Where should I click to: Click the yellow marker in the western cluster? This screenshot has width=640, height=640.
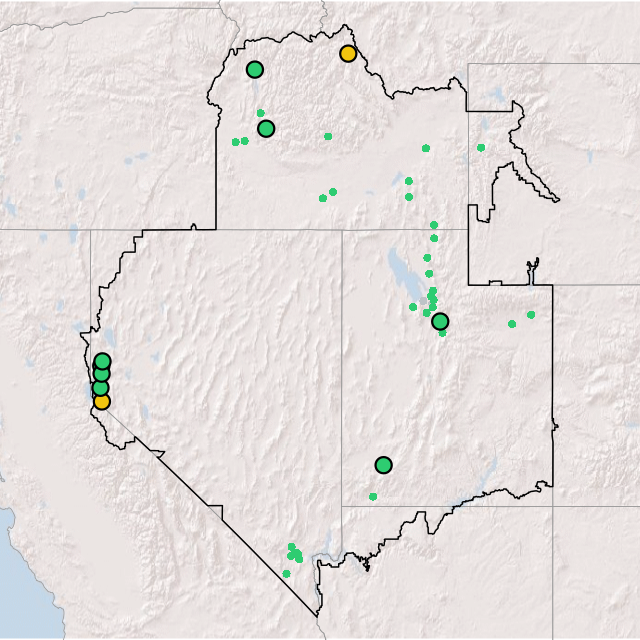coord(101,401)
